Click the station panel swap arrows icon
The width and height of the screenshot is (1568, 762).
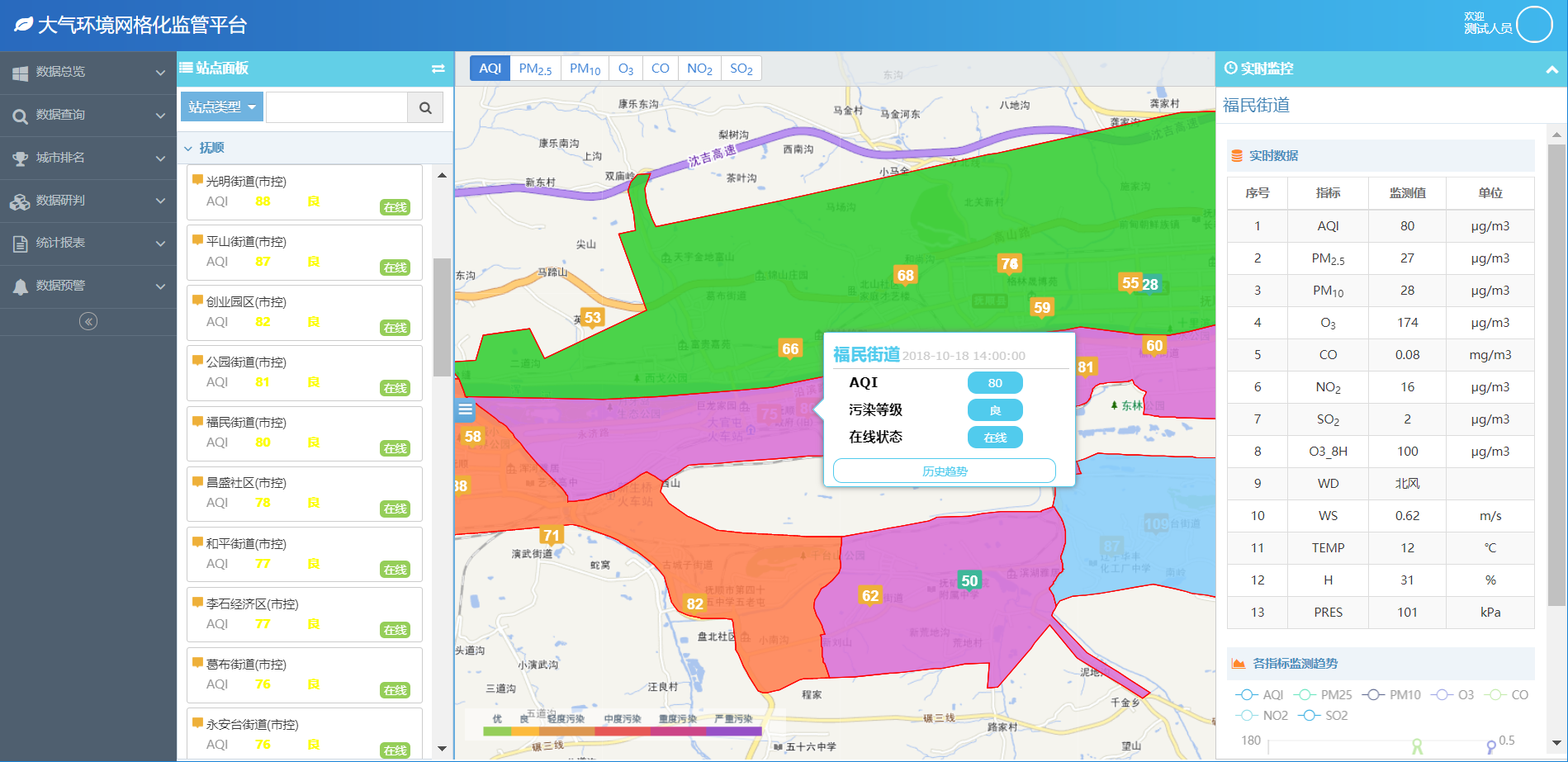pyautogui.click(x=438, y=69)
